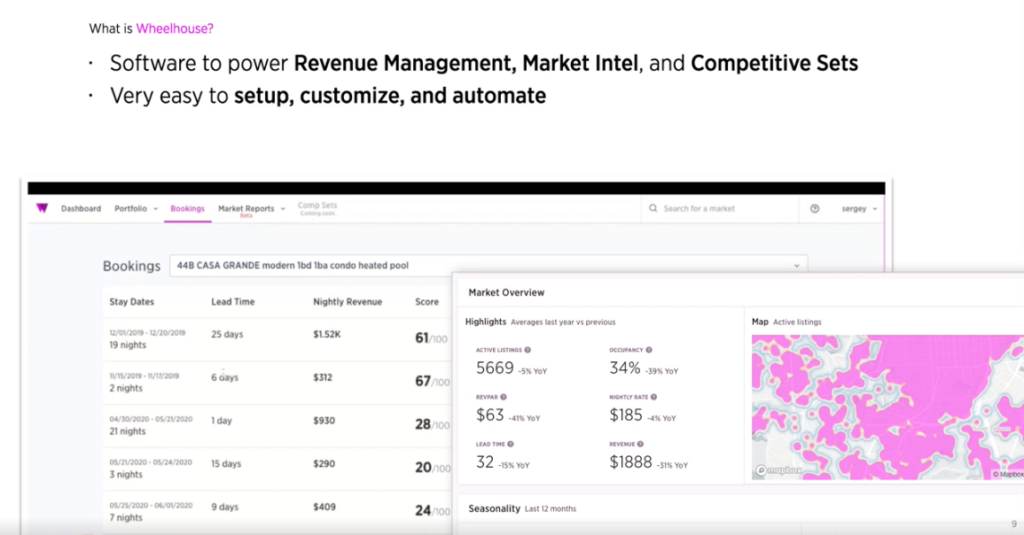Click the $63 RevPAR value
The width and height of the screenshot is (1024, 535).
tap(490, 415)
